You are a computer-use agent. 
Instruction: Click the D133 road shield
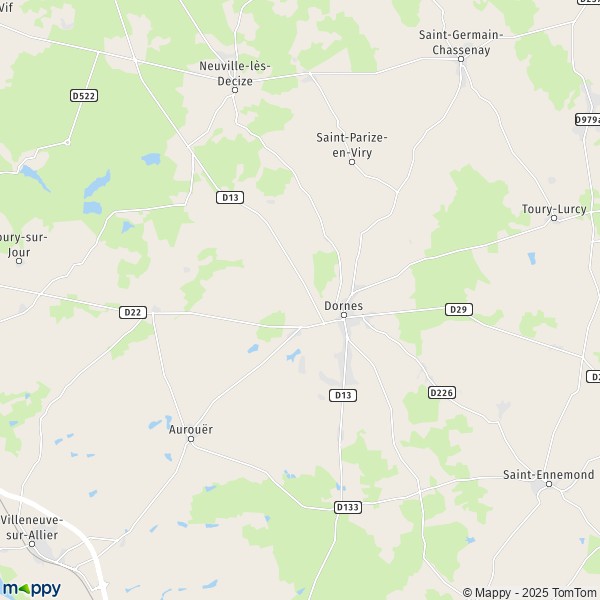[x=348, y=507]
